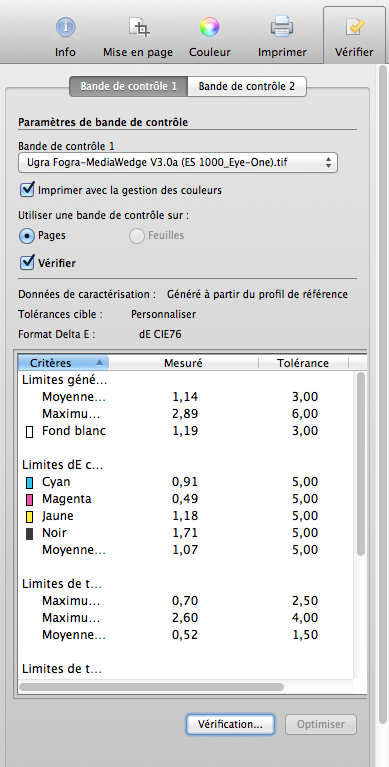Select the Pages radio button

[25, 236]
